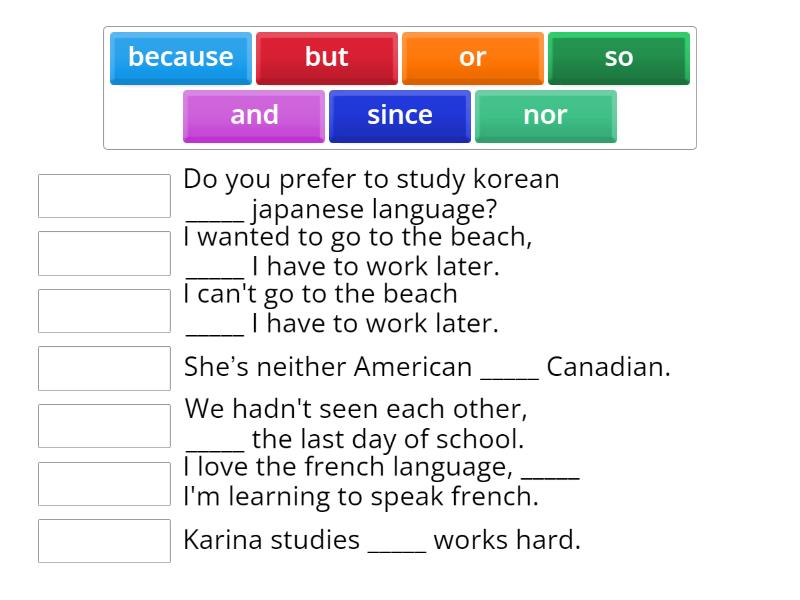800x600 pixels.
Task: Select the word tile "because"
Action: pyautogui.click(x=180, y=58)
